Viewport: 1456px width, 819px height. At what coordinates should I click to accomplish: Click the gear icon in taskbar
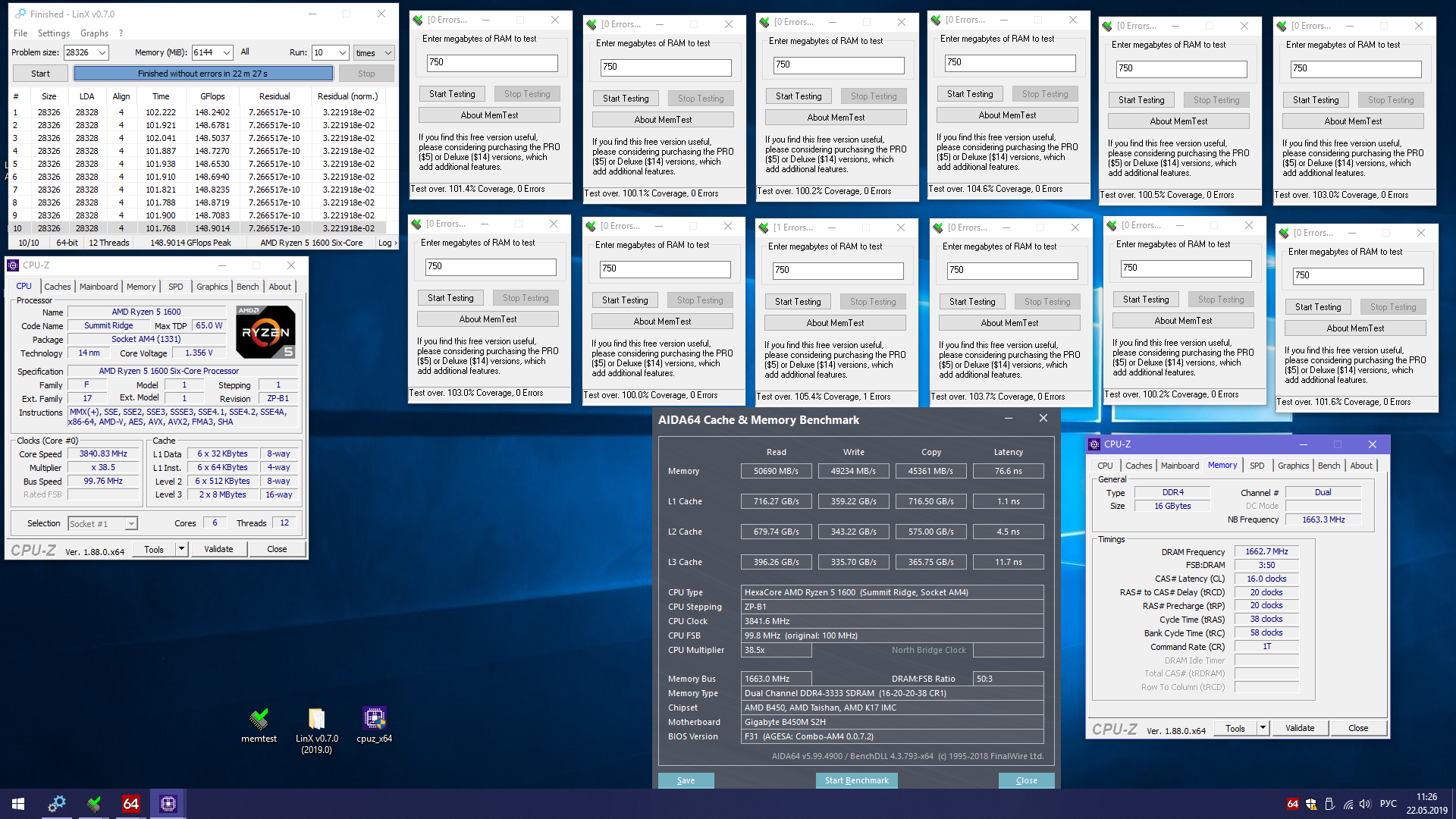tap(57, 803)
